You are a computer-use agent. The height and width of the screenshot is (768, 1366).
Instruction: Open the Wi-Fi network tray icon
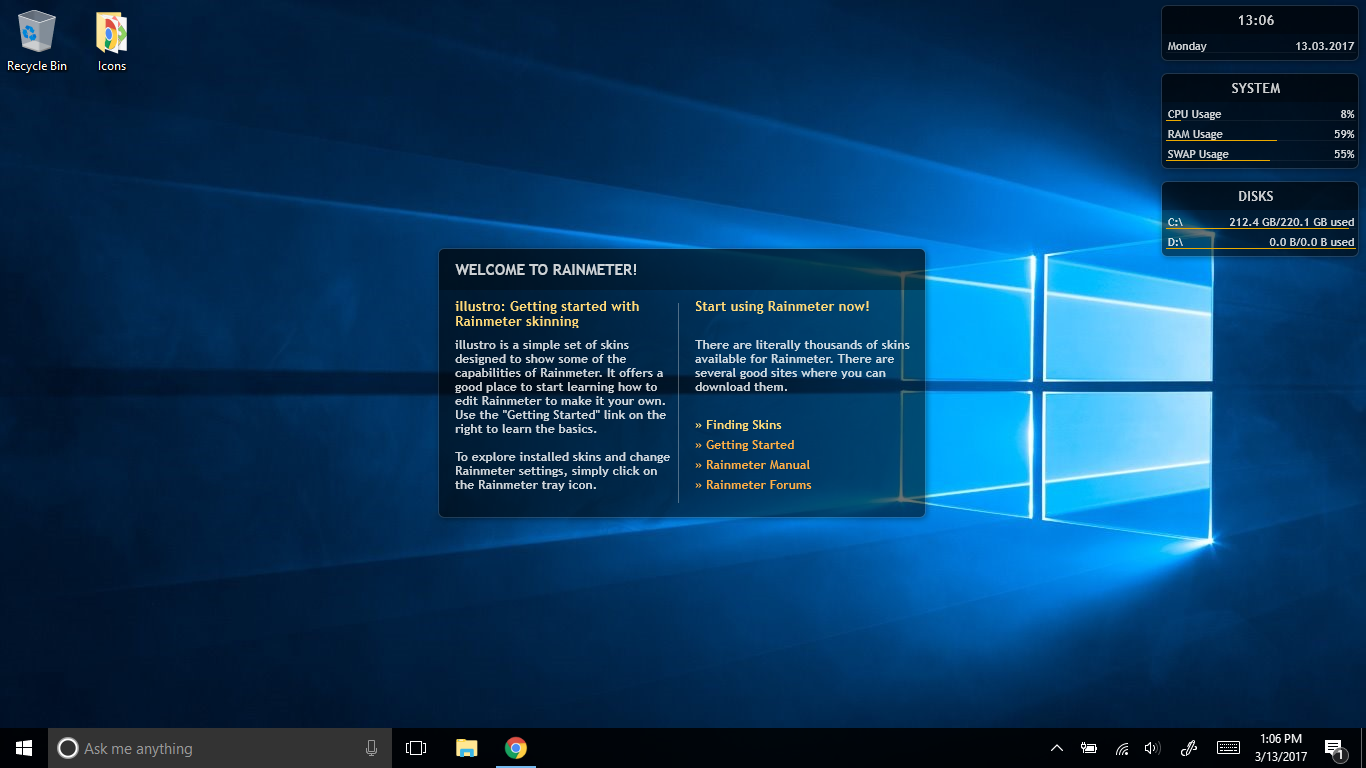pyautogui.click(x=1122, y=748)
